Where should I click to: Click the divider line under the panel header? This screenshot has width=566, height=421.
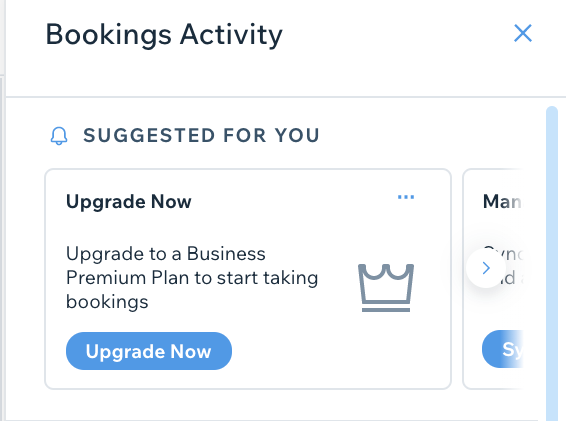coord(286,97)
